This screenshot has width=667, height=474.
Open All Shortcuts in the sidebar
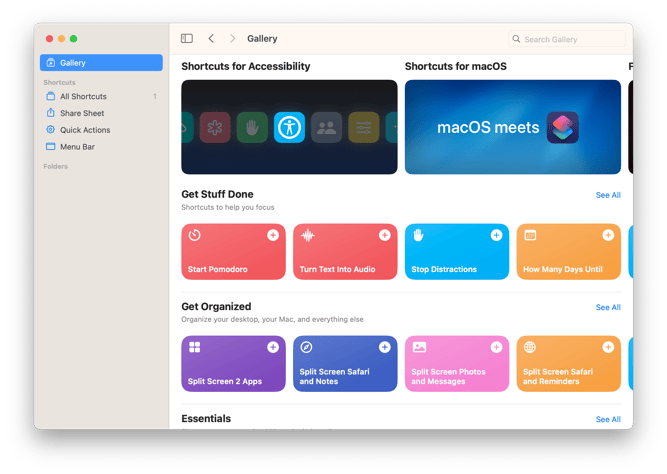pos(101,97)
